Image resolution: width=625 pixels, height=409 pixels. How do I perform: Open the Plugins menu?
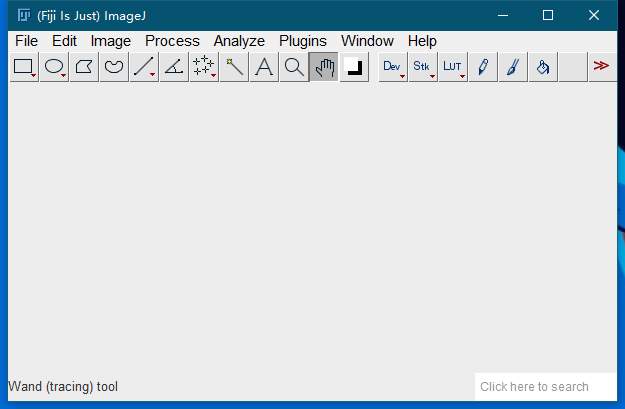click(303, 41)
